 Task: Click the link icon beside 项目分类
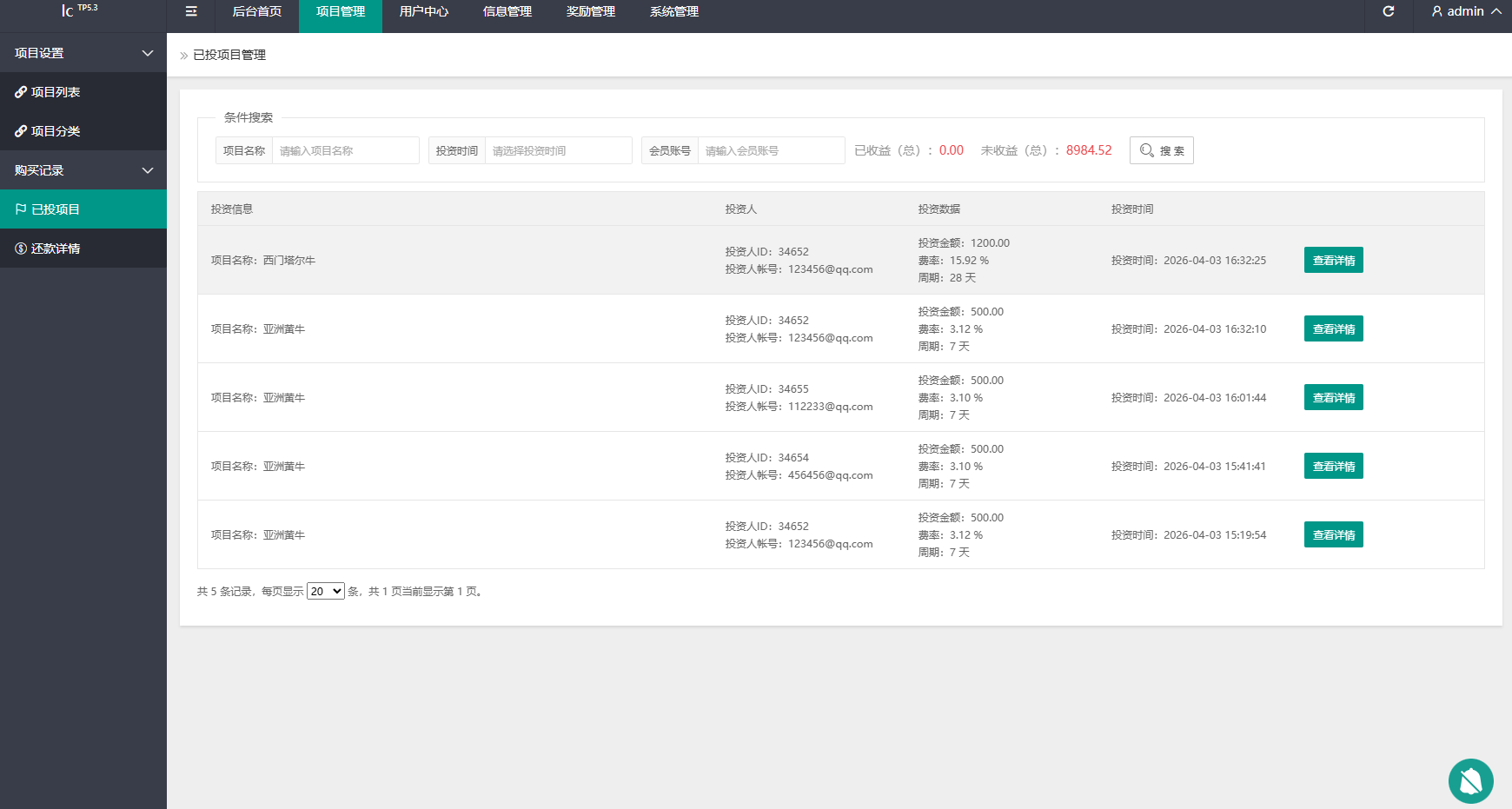point(21,131)
